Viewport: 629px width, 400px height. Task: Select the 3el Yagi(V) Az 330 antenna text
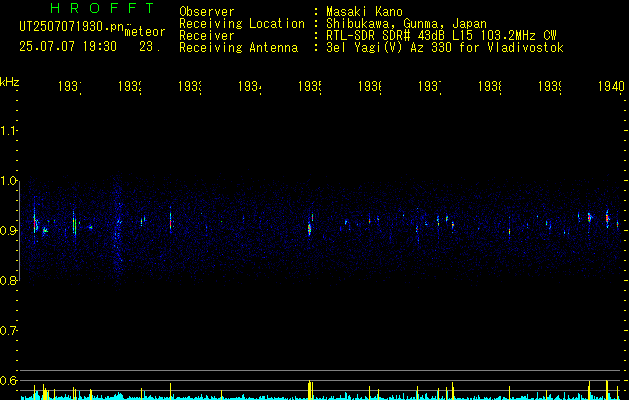(445, 48)
